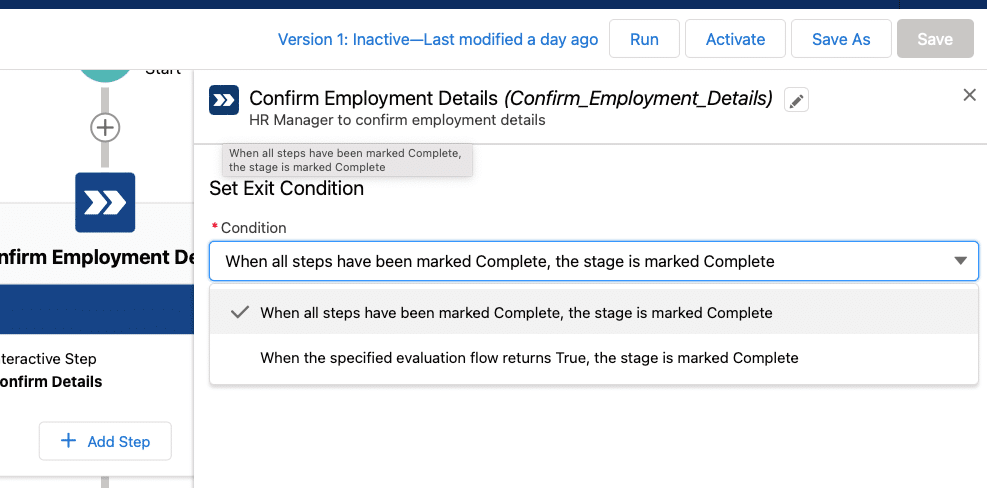The height and width of the screenshot is (488, 987).
Task: Activate the flow version
Action: pyautogui.click(x=735, y=40)
